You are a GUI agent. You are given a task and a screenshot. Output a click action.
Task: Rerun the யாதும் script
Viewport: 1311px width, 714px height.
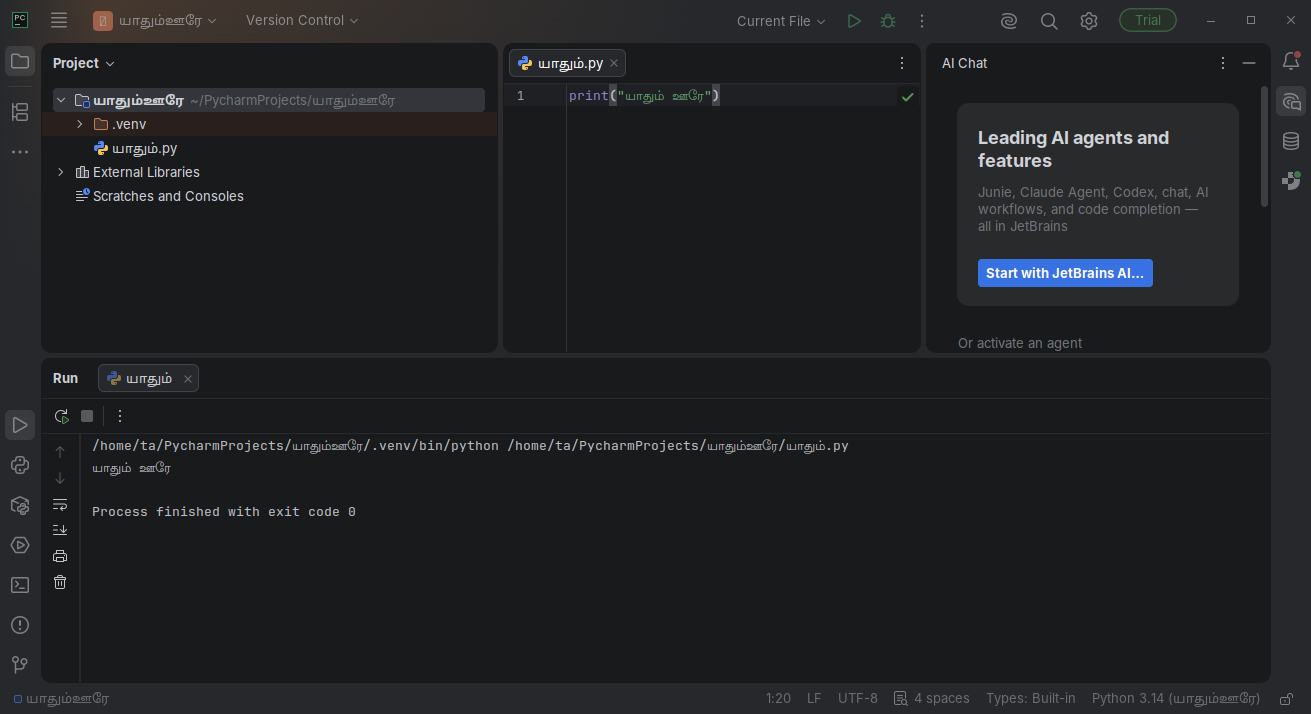click(x=61, y=416)
